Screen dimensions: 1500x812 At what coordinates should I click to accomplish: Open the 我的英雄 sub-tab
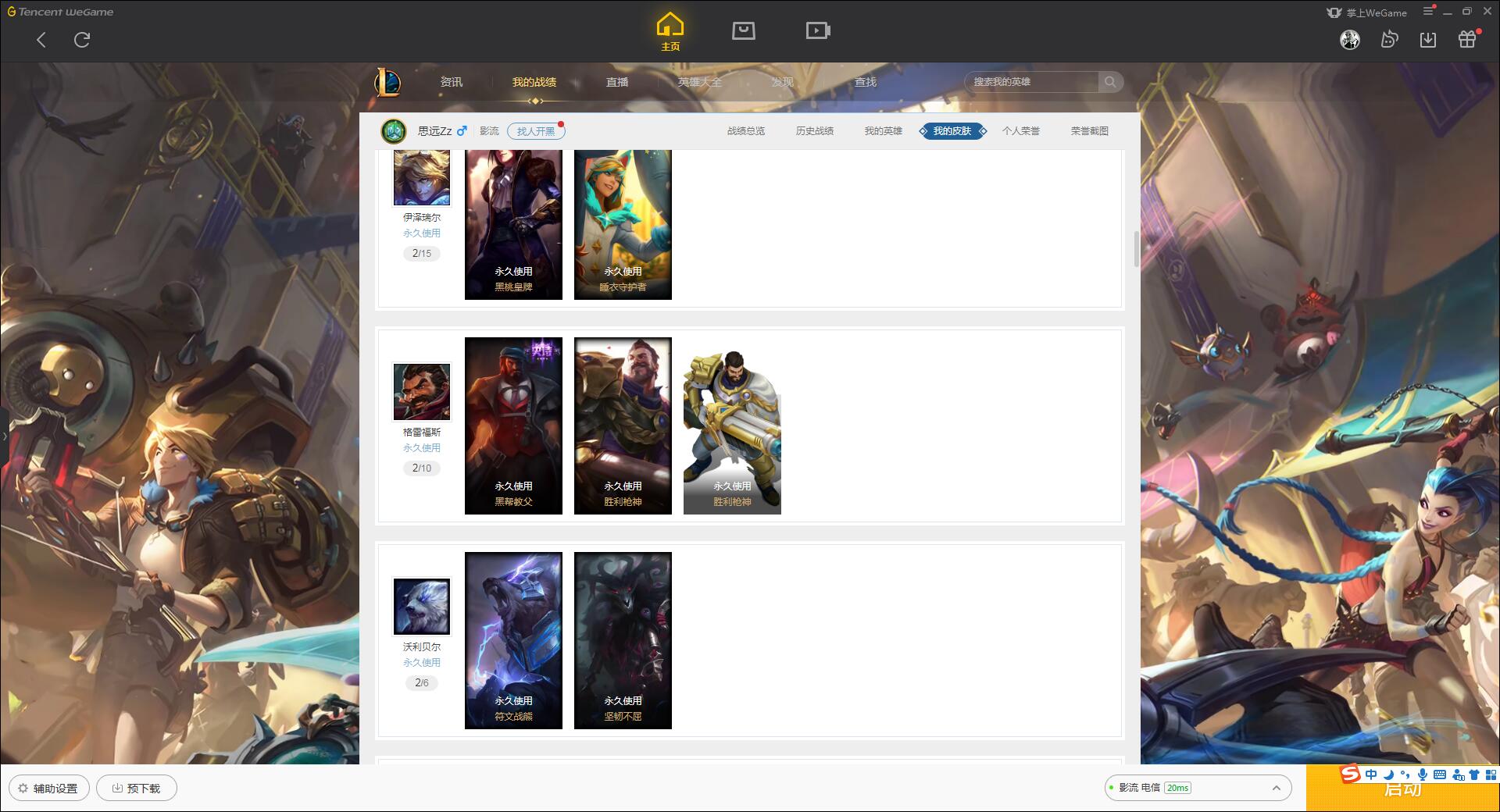[x=884, y=131]
